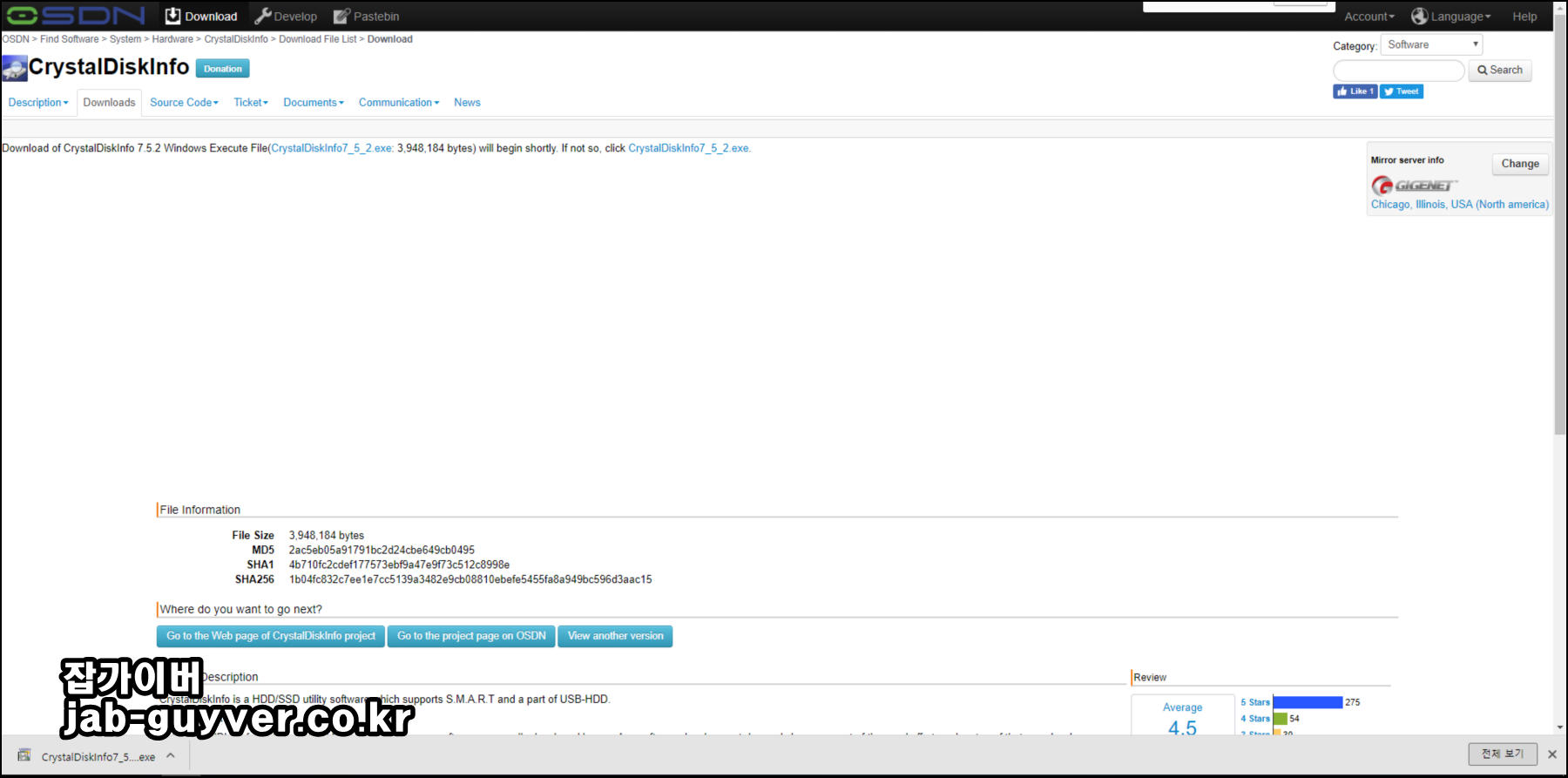The image size is (1568, 778).
Task: Click CrystalDiskInfo breadcrumb link
Action: [236, 39]
